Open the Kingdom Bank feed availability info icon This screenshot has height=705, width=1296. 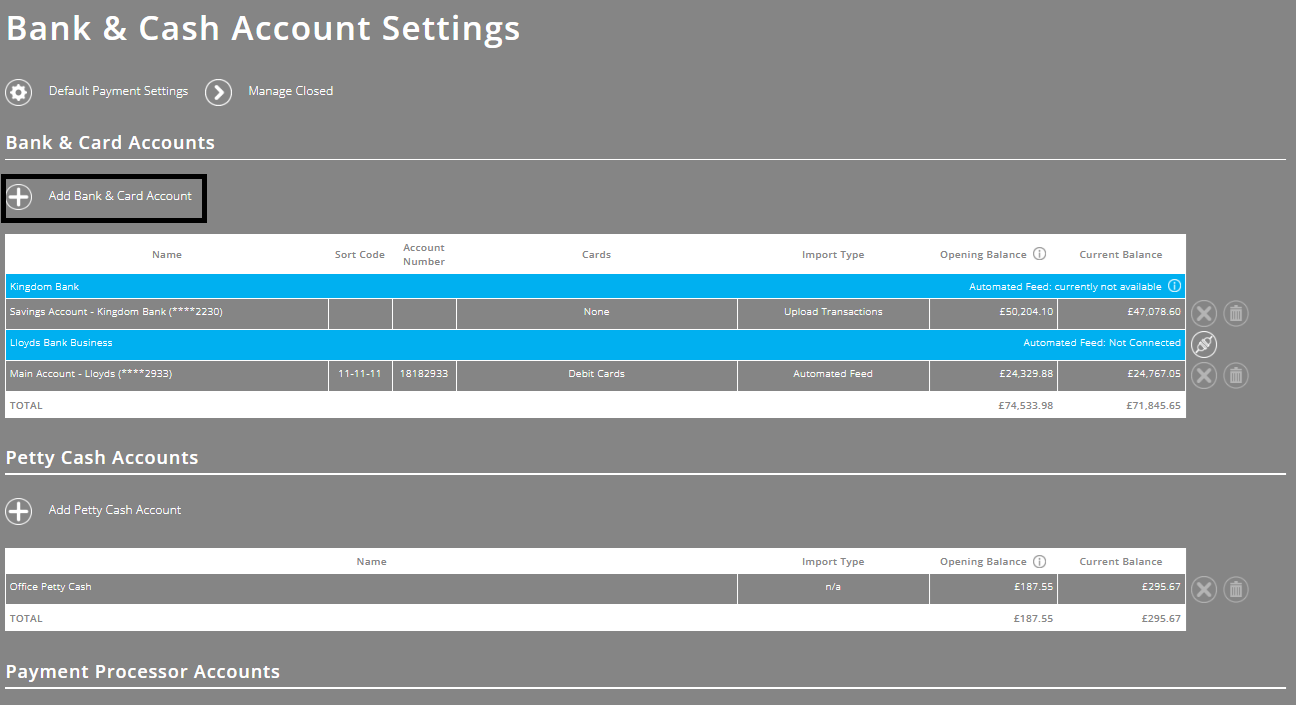point(1174,285)
